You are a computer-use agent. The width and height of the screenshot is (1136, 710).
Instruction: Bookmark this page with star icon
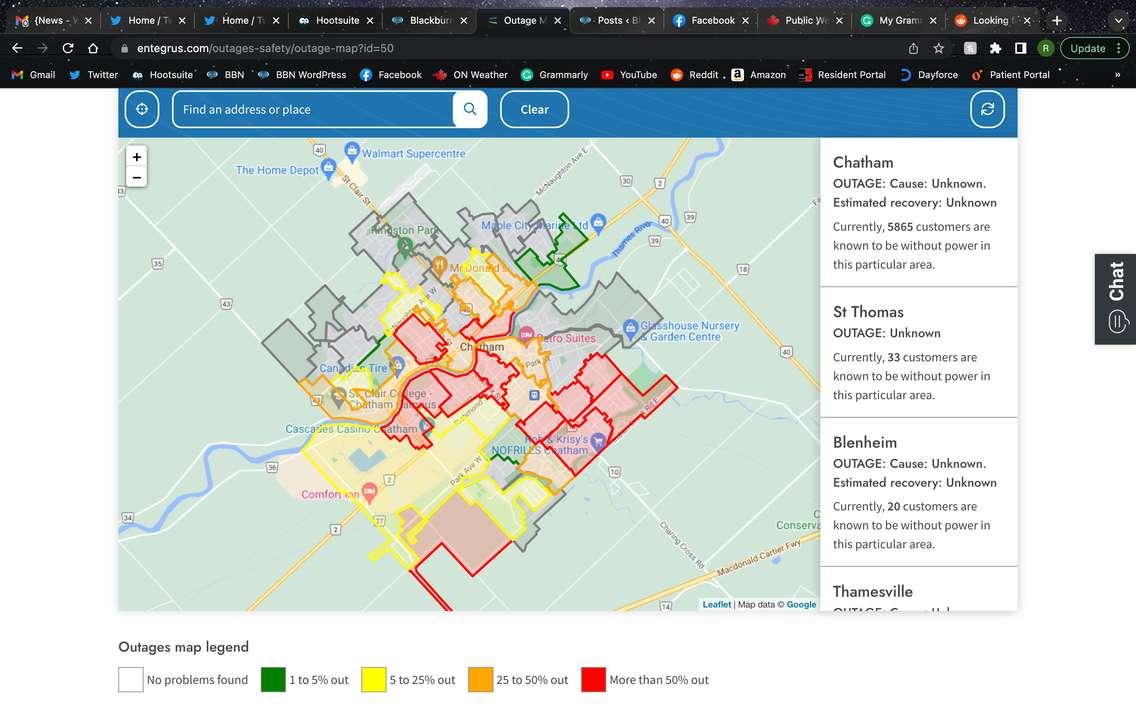(x=939, y=48)
